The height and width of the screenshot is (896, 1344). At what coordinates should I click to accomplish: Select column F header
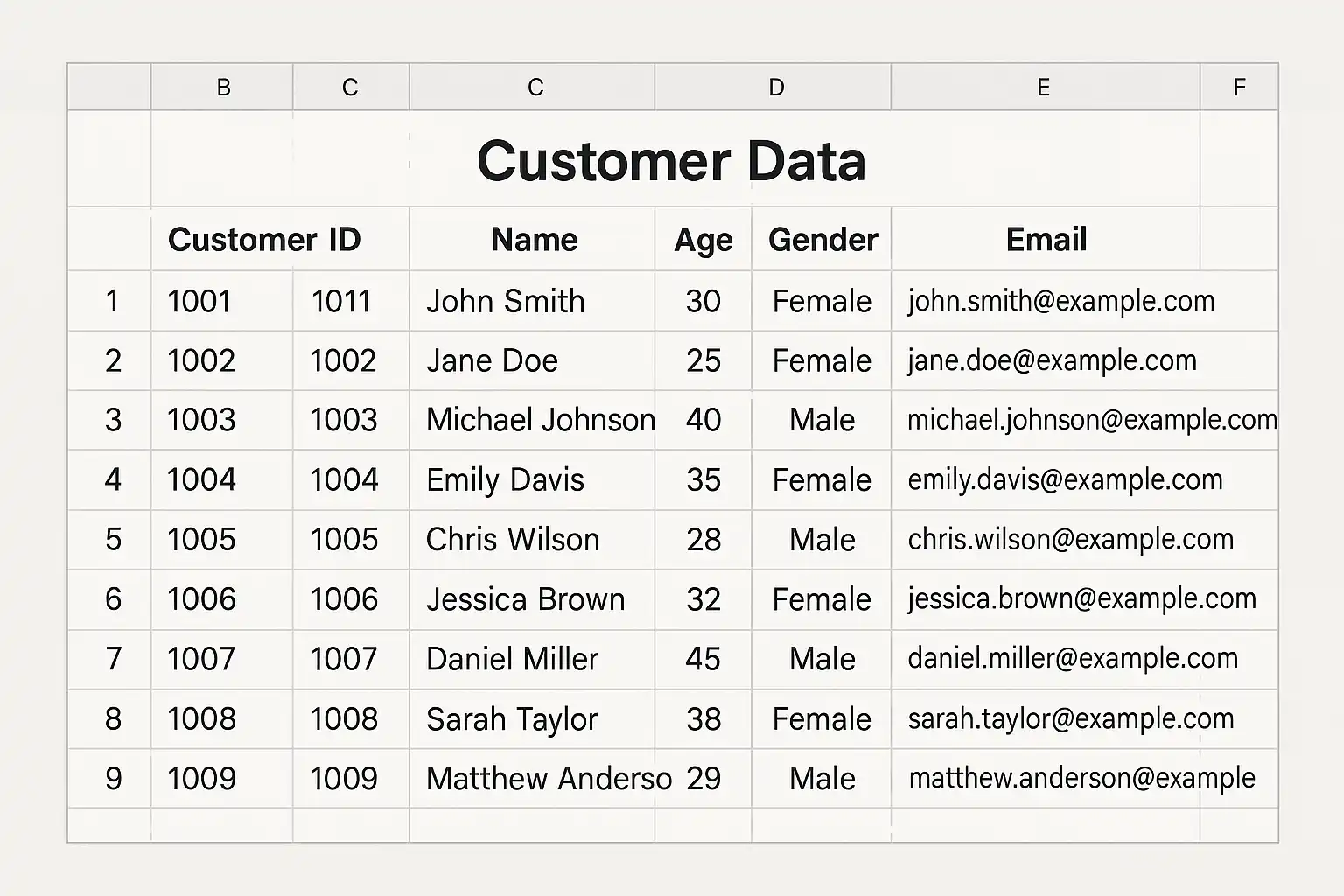pyautogui.click(x=1239, y=87)
